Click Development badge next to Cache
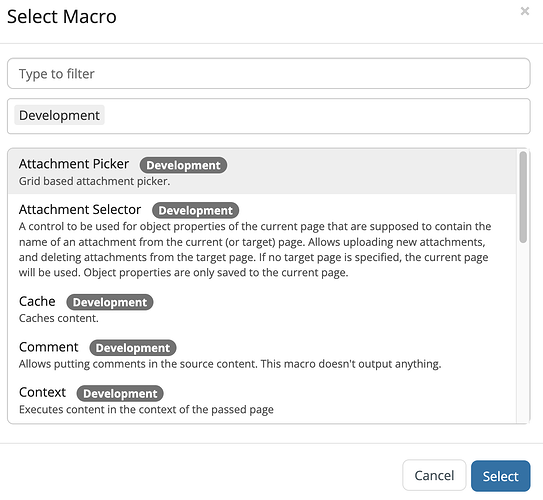The width and height of the screenshot is (543, 500). pos(110,302)
